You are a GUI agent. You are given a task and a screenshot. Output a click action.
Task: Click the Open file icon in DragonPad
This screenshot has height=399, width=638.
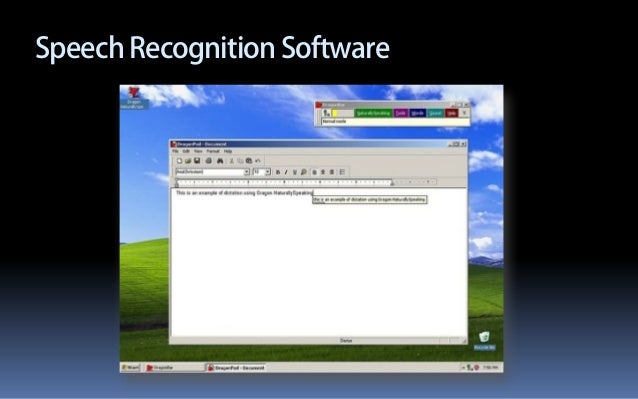[x=188, y=161]
